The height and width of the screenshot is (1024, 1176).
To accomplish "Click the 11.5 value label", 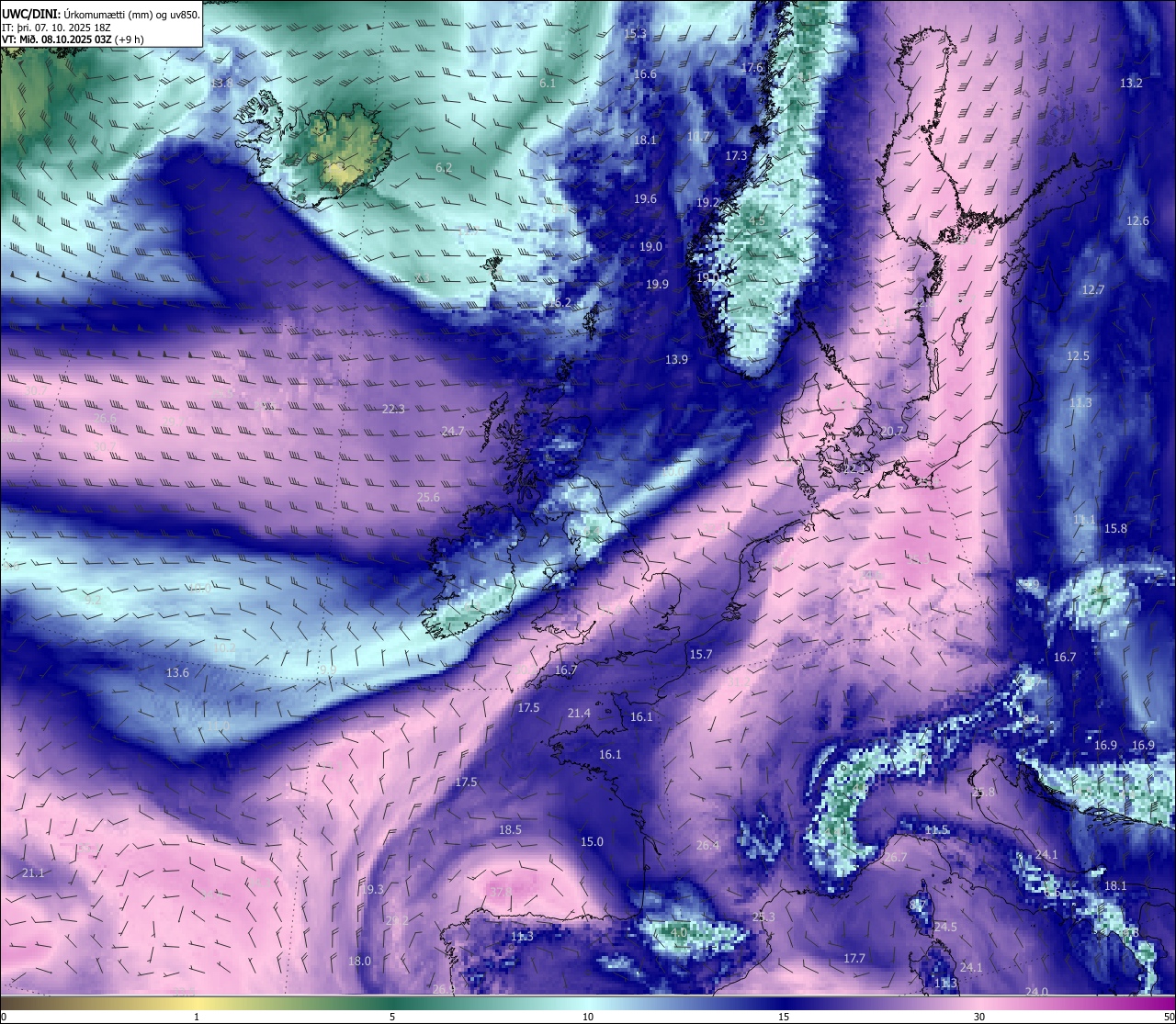I will pyautogui.click(x=936, y=830).
